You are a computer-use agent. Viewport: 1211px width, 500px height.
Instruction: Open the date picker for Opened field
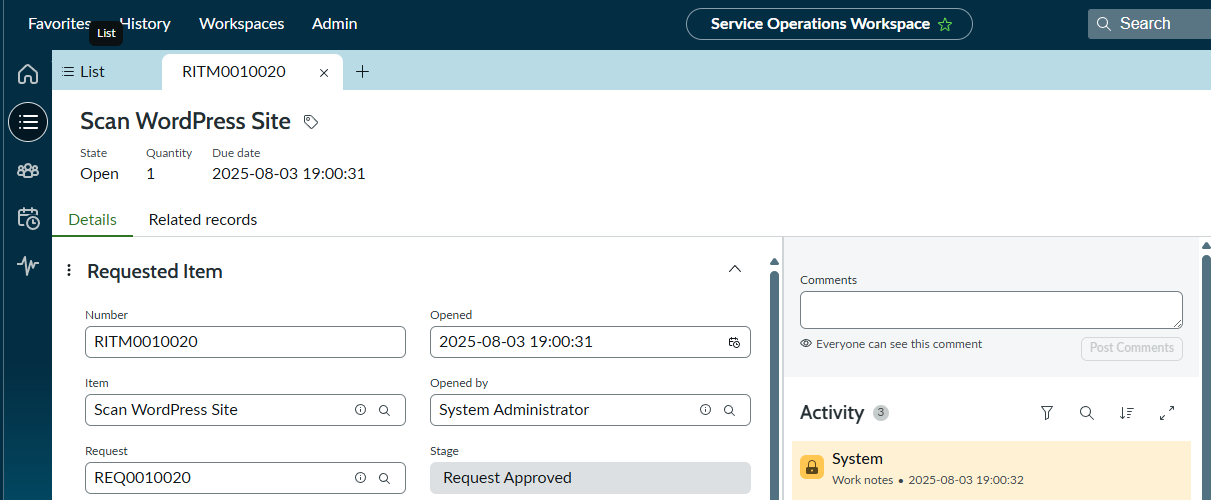point(734,342)
